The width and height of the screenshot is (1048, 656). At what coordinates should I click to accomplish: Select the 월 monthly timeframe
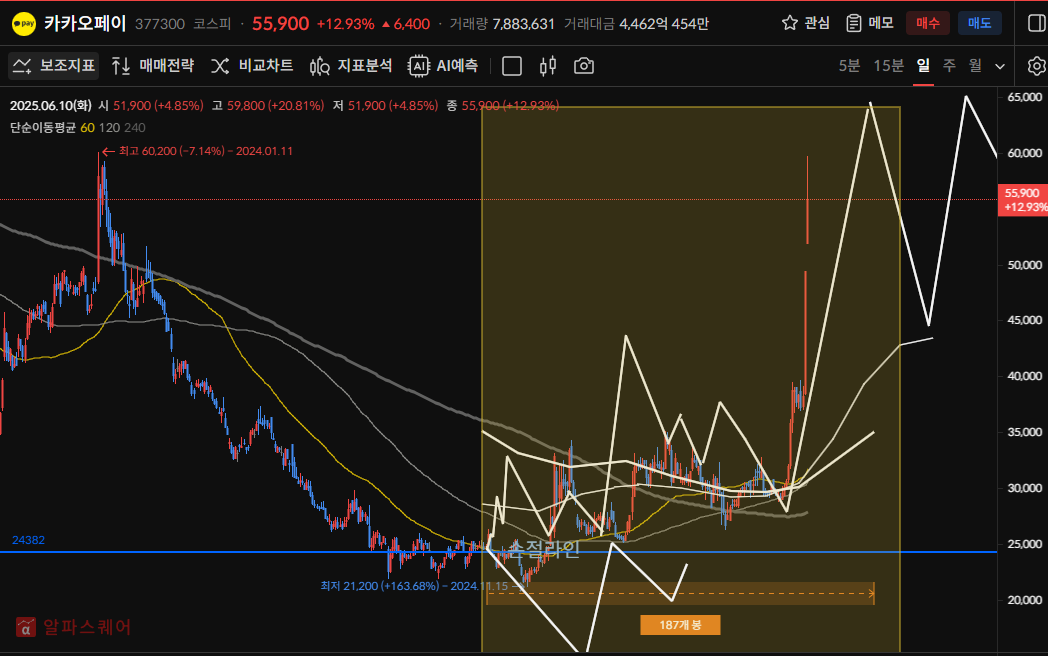975,66
